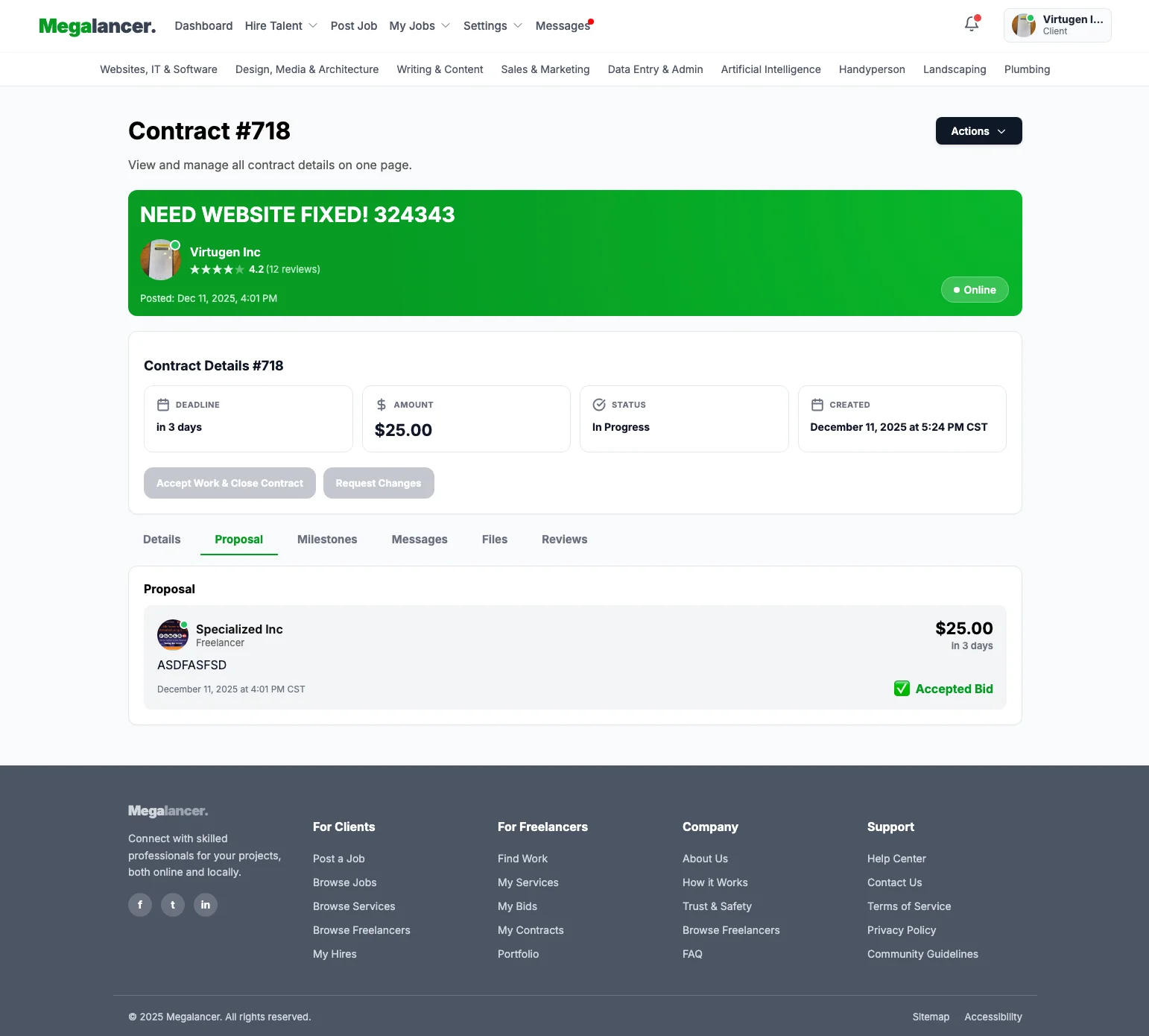The height and width of the screenshot is (1036, 1149).
Task: Click the Facebook icon in footer
Action: (140, 905)
